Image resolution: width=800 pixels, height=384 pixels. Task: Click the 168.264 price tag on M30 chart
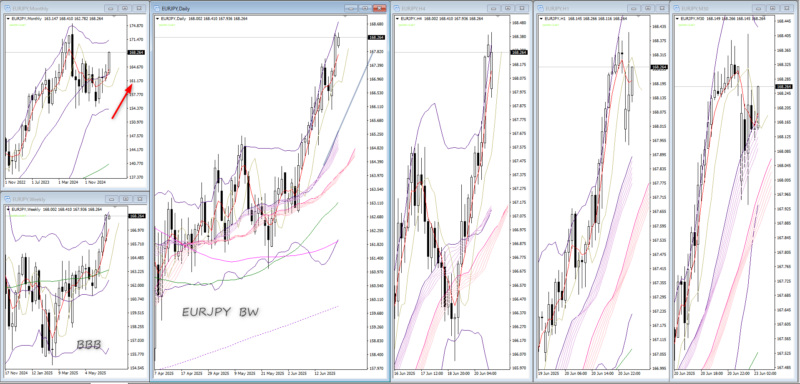784,87
